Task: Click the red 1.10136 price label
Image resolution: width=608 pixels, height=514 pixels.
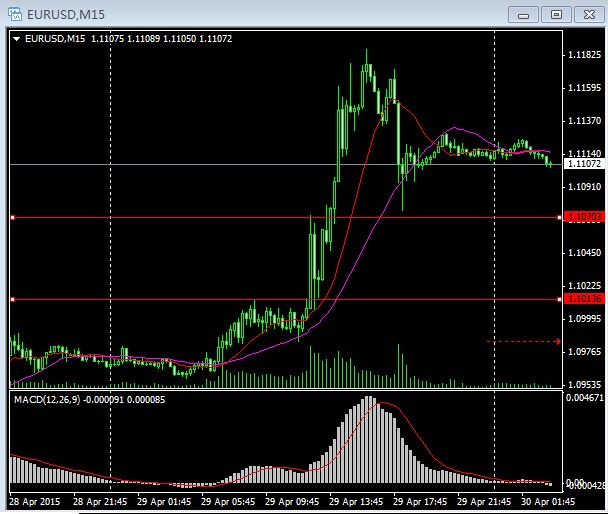Action: point(582,299)
